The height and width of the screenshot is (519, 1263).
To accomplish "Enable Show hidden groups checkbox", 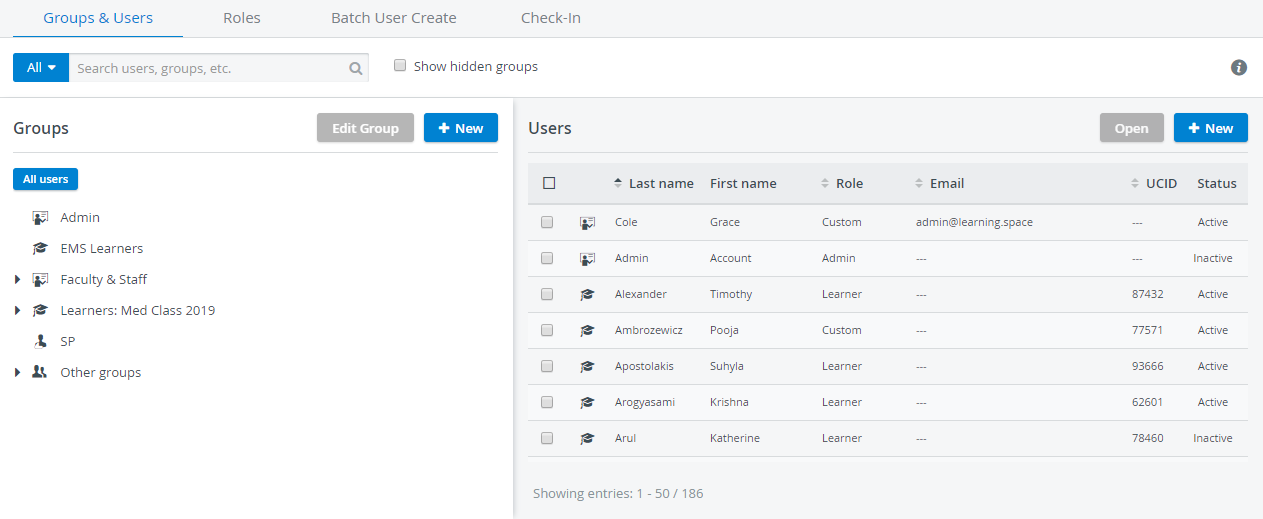I will pos(400,66).
